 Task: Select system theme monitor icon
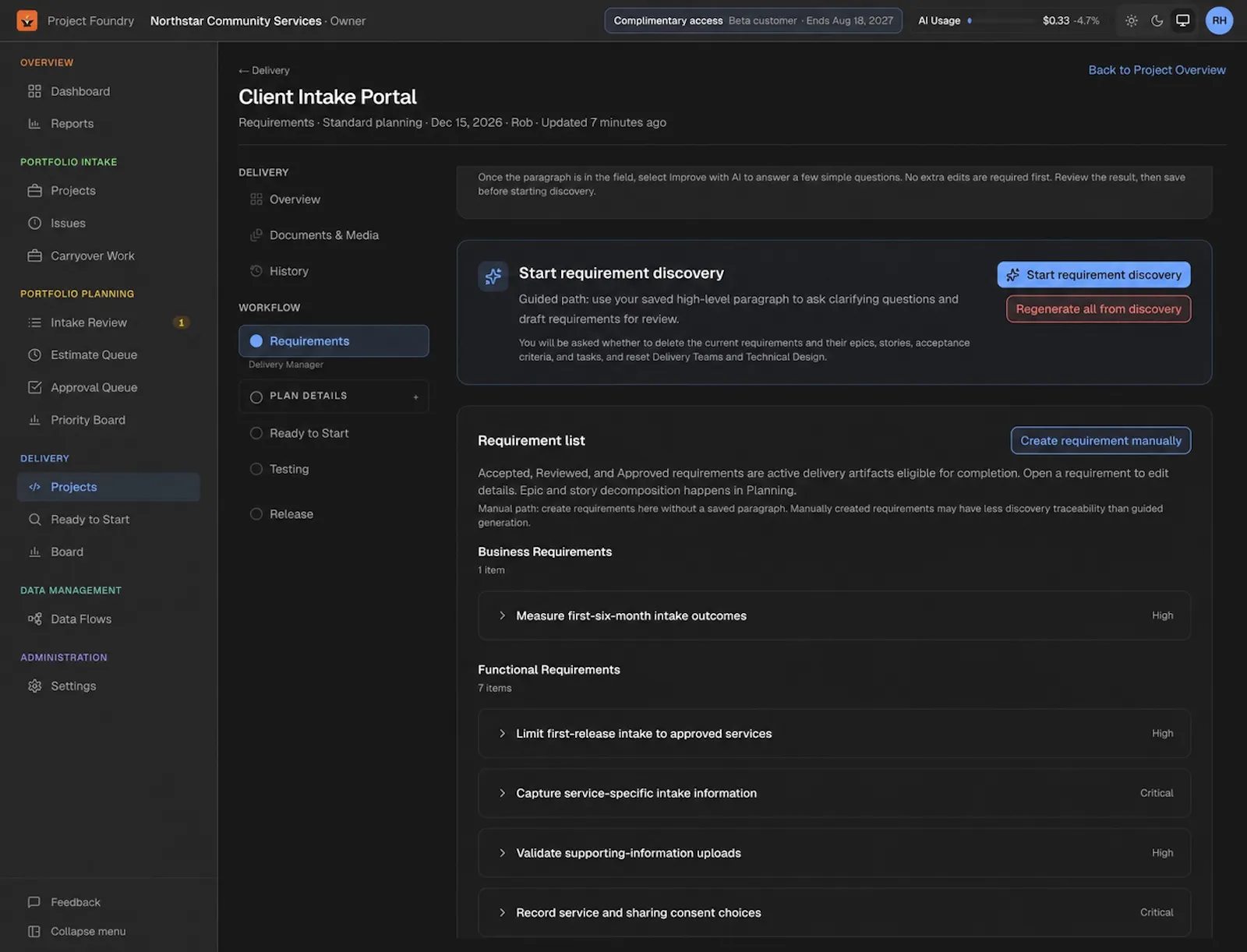[1183, 21]
